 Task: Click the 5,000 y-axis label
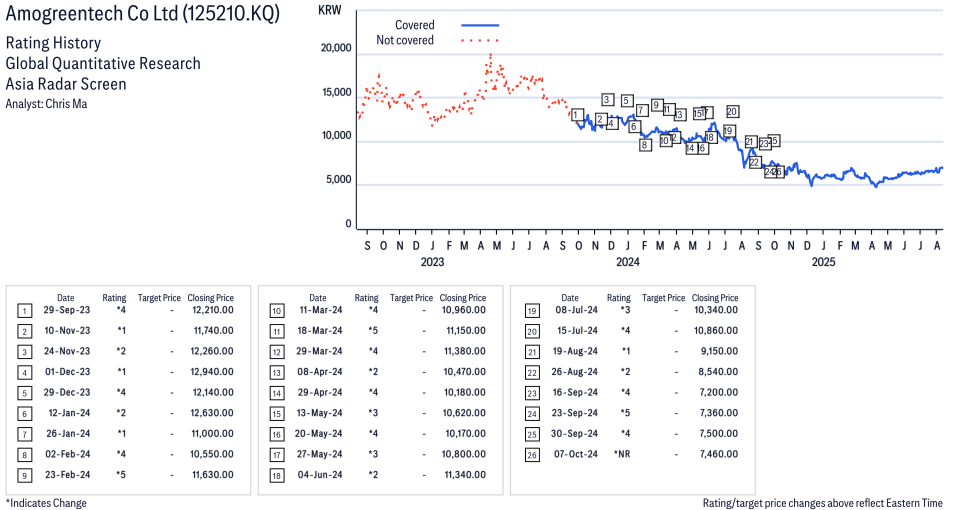pos(338,180)
